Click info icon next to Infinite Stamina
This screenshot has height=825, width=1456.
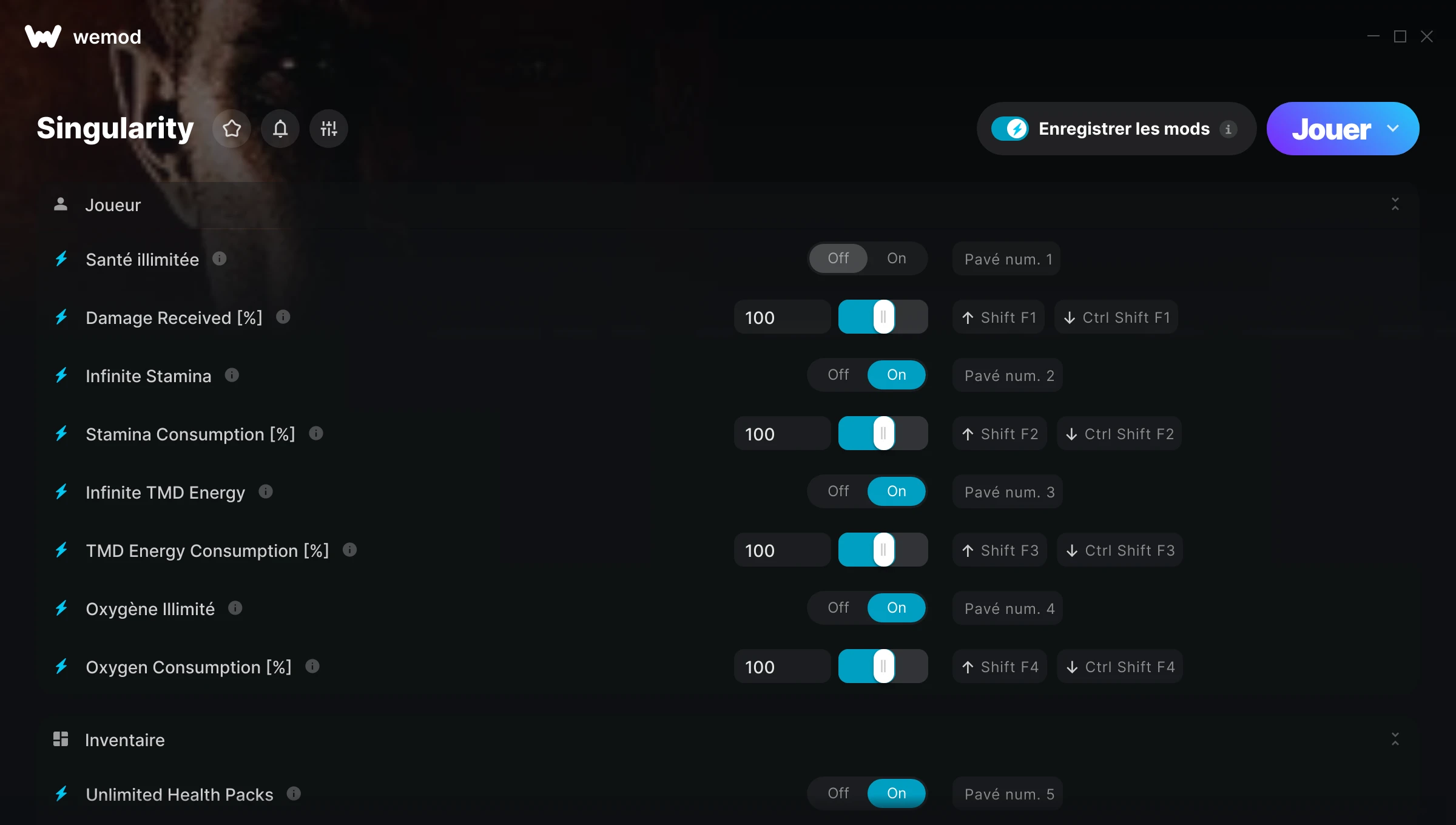(232, 375)
